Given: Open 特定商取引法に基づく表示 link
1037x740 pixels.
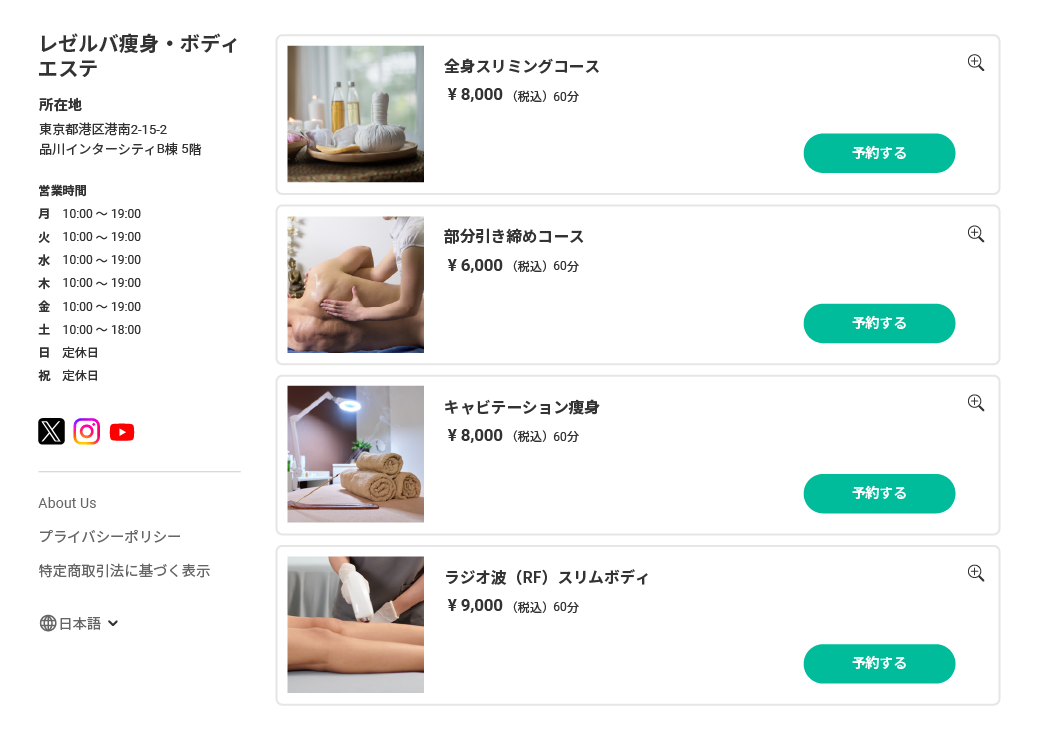Looking at the screenshot, I should click(124, 571).
